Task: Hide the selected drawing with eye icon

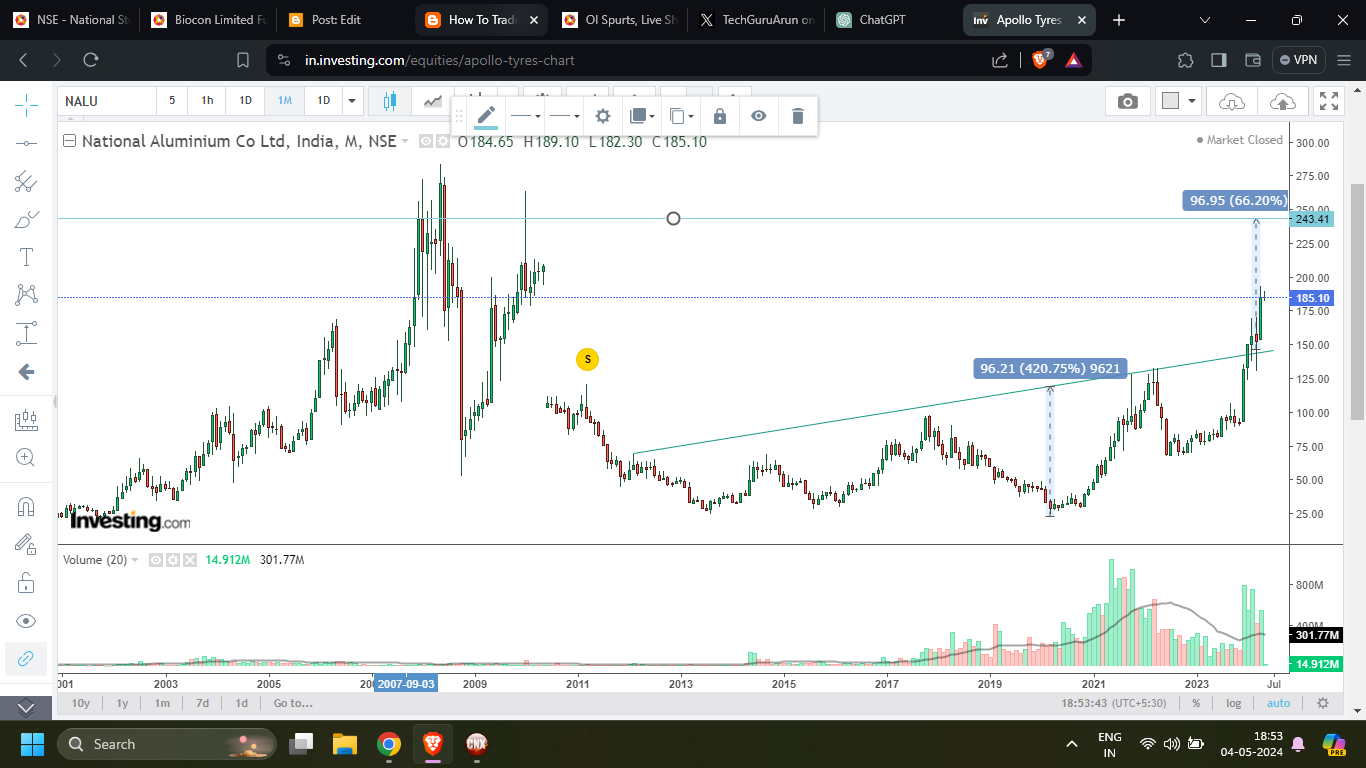Action: click(759, 116)
